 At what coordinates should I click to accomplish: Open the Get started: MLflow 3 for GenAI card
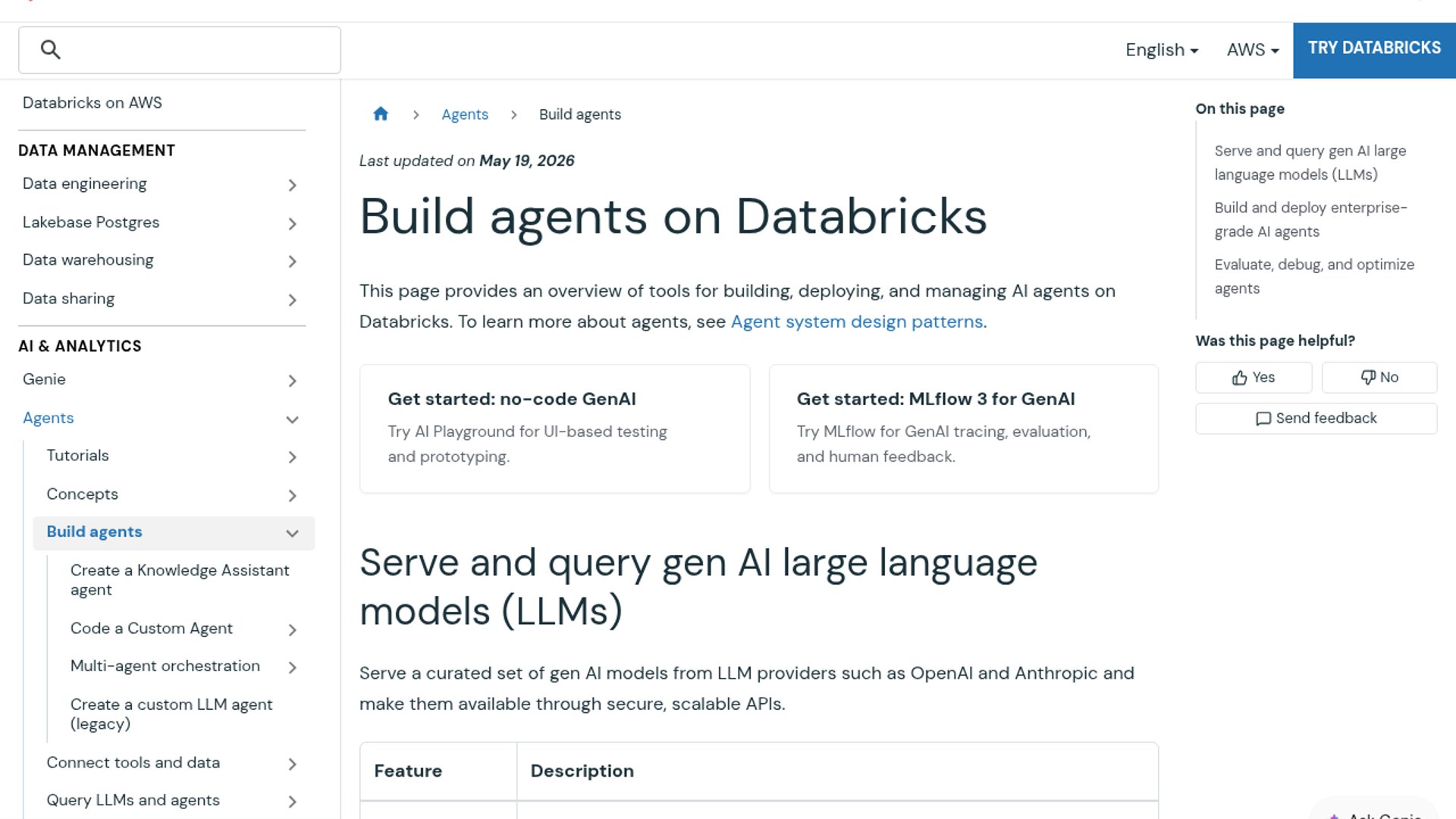coord(964,429)
